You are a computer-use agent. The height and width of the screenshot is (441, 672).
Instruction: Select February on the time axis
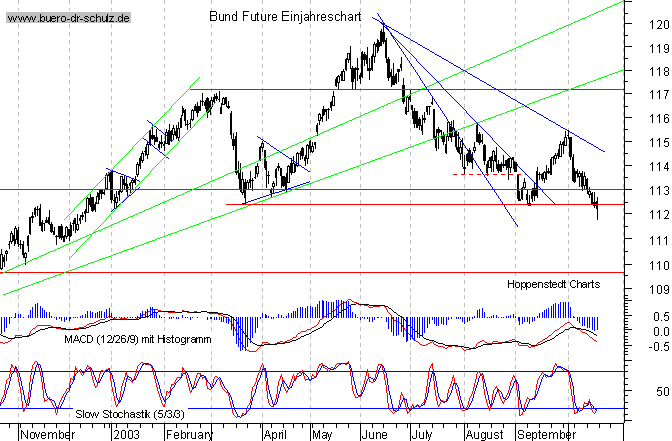pos(189,435)
